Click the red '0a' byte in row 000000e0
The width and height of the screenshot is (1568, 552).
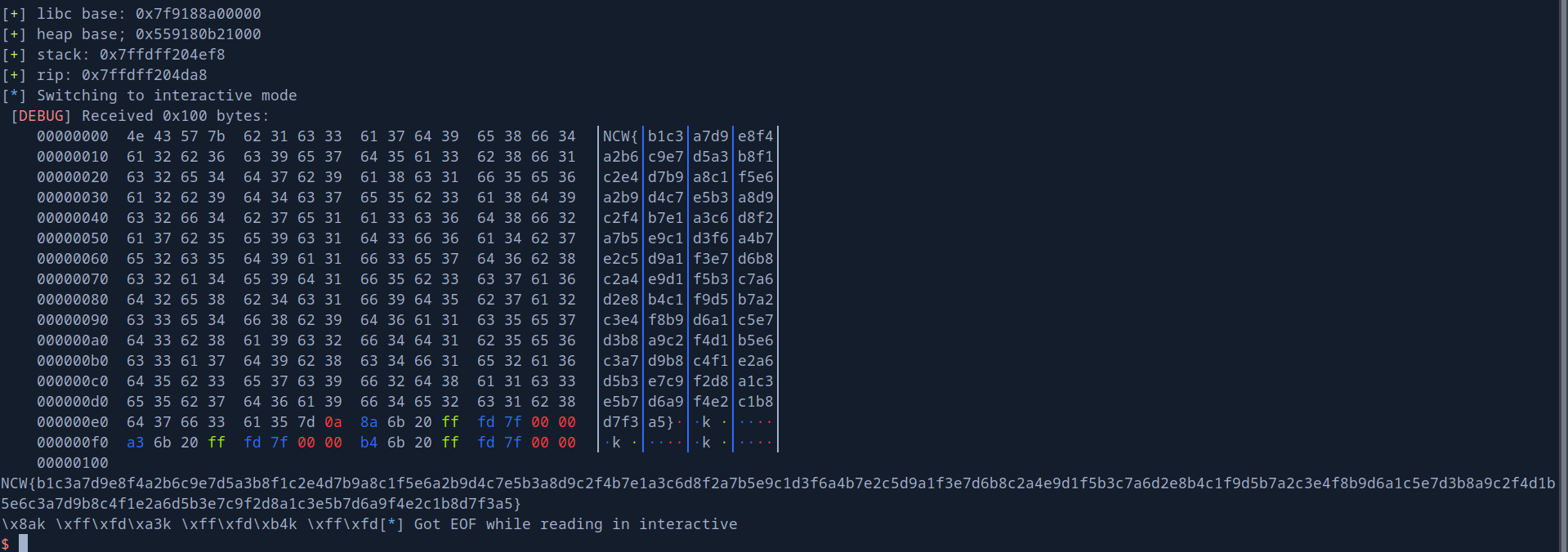[333, 422]
